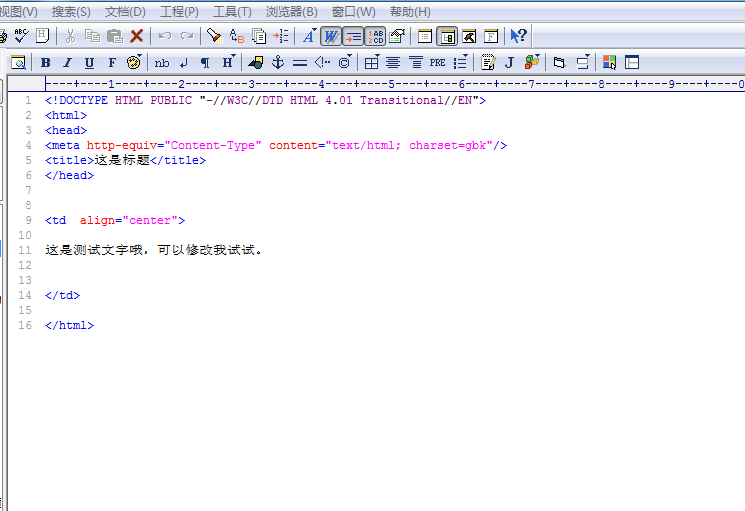
Task: Toggle line numbers display button
Action: 376,36
